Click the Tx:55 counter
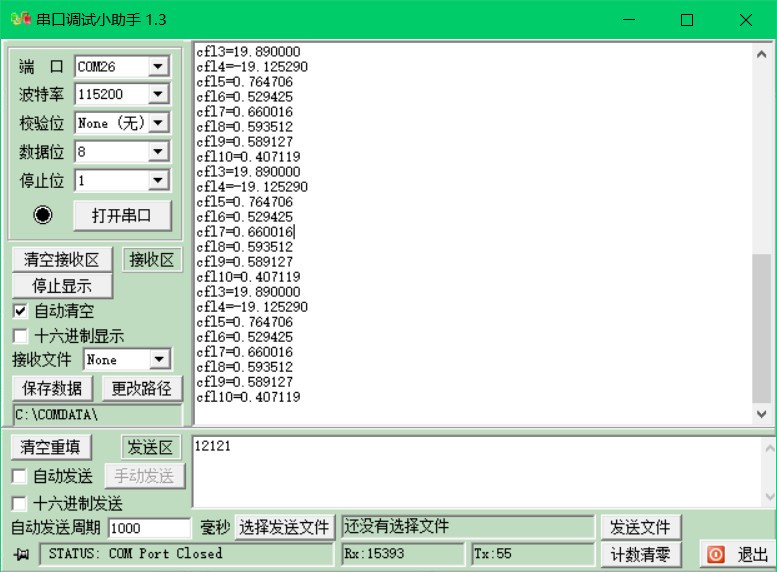This screenshot has height=572, width=777. tap(533, 554)
